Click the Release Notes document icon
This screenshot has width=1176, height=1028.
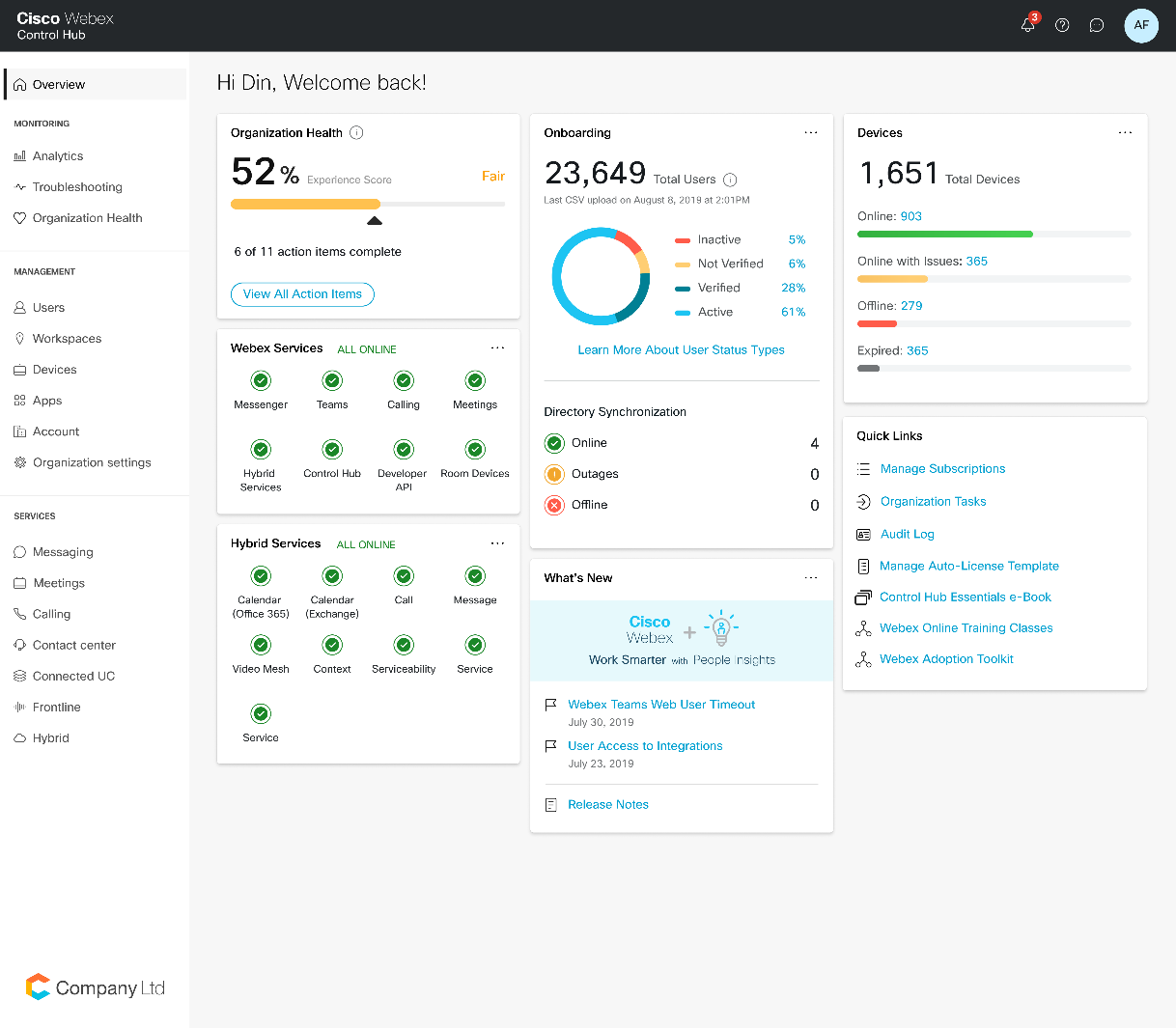click(x=550, y=805)
